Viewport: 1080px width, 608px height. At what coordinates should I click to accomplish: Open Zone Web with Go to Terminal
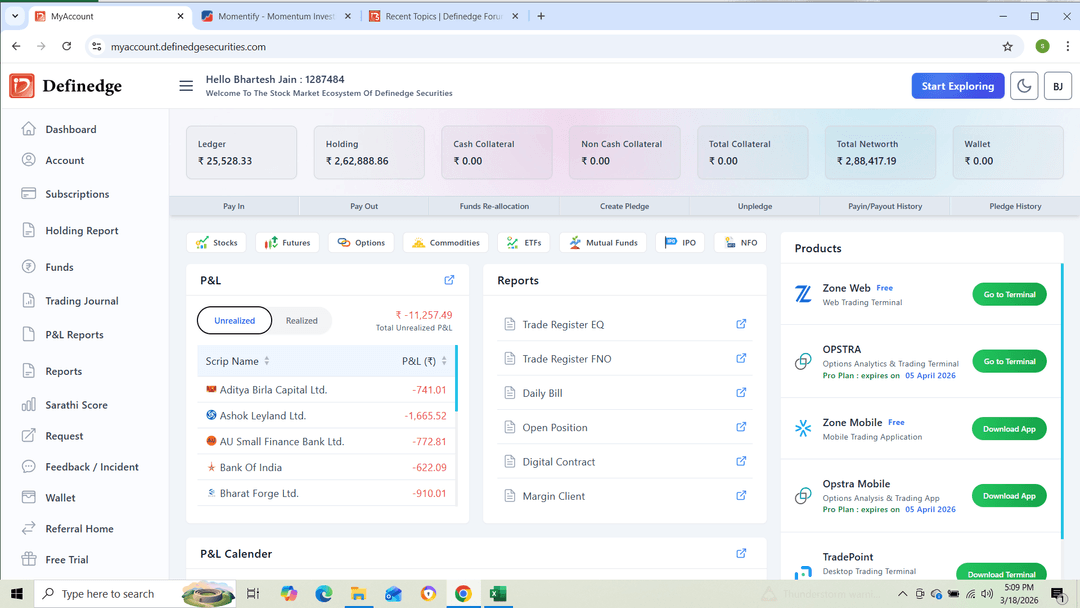point(1009,294)
